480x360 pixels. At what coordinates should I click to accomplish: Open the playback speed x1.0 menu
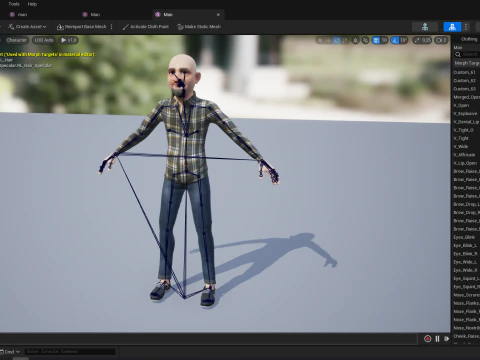[68, 40]
